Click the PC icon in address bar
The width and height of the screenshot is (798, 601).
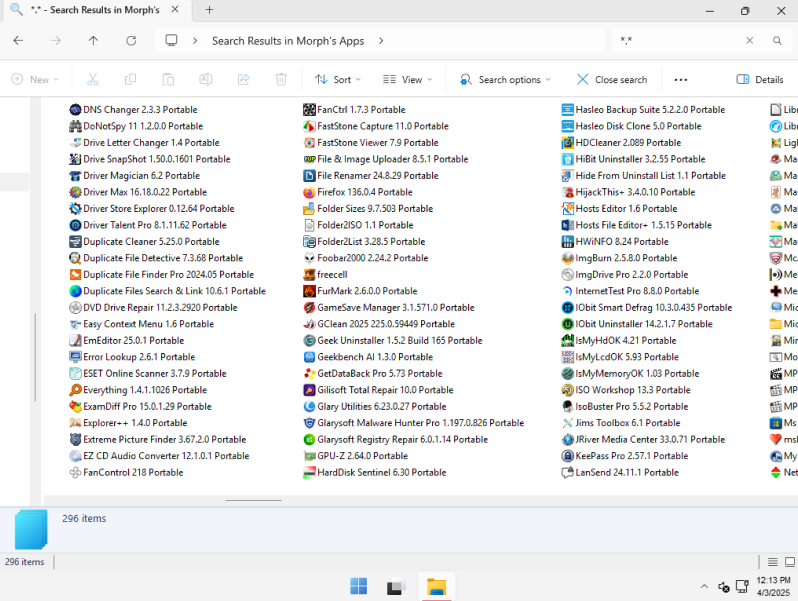[x=172, y=41]
